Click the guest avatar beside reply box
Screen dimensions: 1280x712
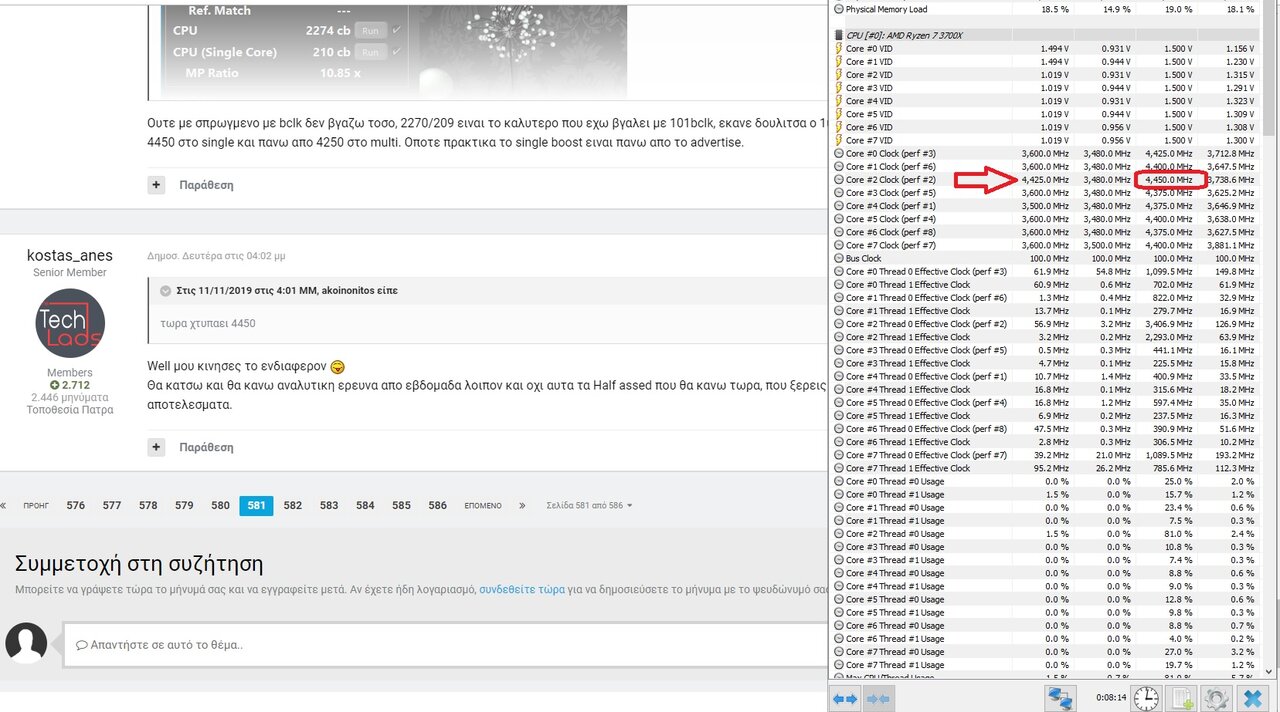coord(26,642)
